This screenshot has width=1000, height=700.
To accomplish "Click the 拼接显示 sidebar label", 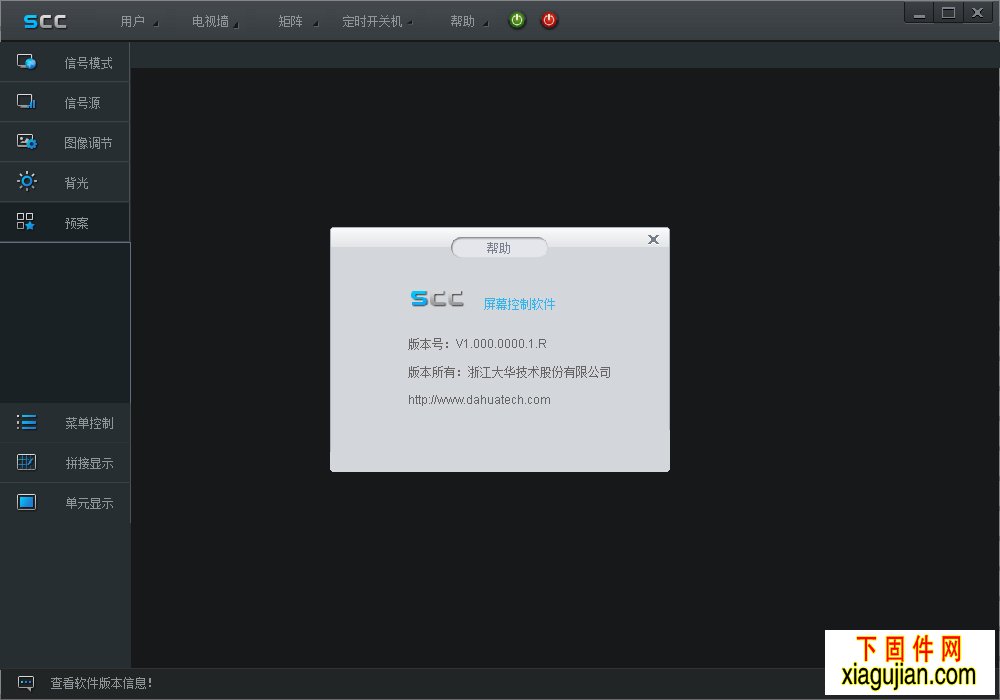I will click(x=89, y=463).
